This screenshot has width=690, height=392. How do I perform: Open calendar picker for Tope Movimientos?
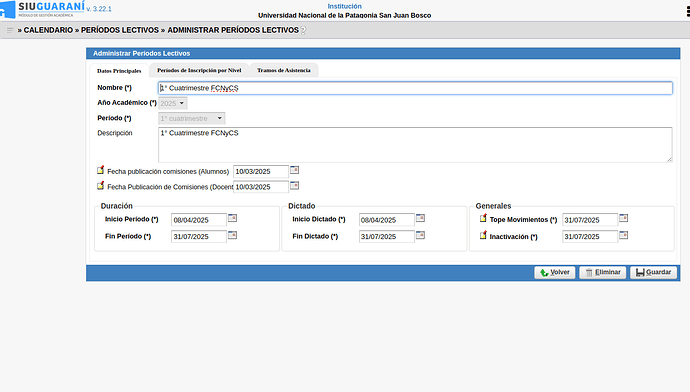tap(624, 218)
